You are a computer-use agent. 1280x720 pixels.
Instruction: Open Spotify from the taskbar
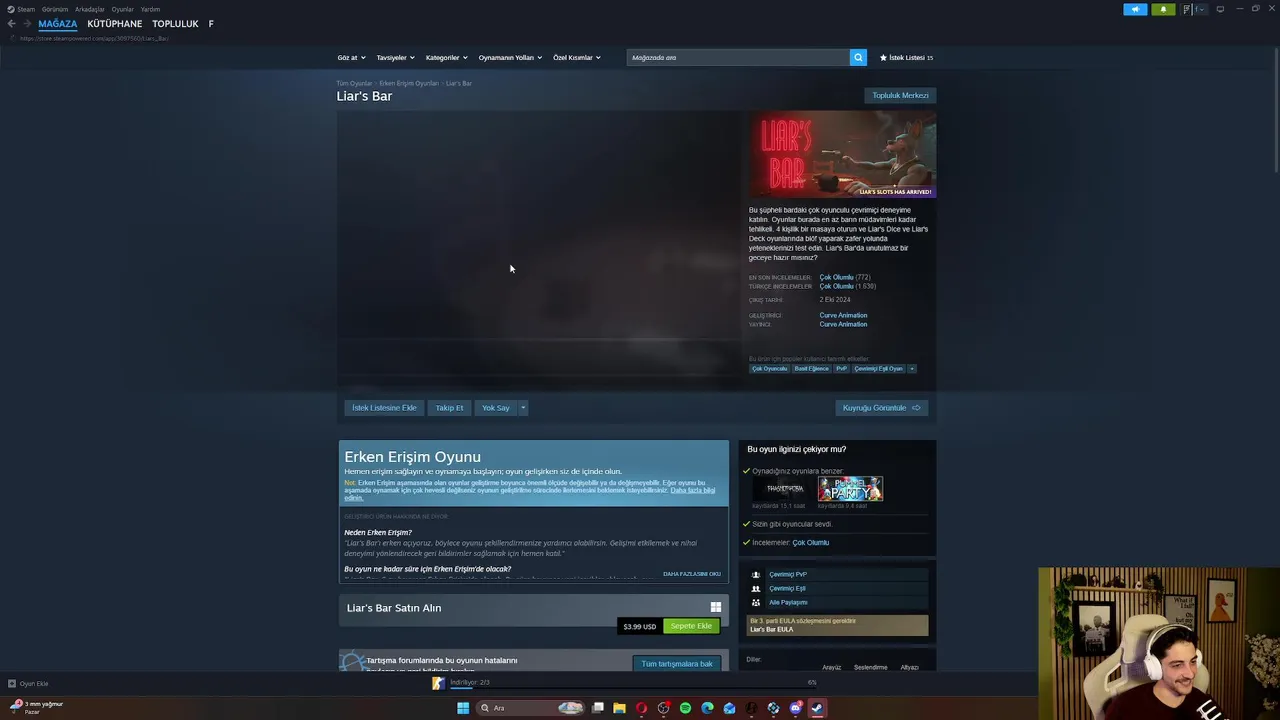click(x=685, y=708)
